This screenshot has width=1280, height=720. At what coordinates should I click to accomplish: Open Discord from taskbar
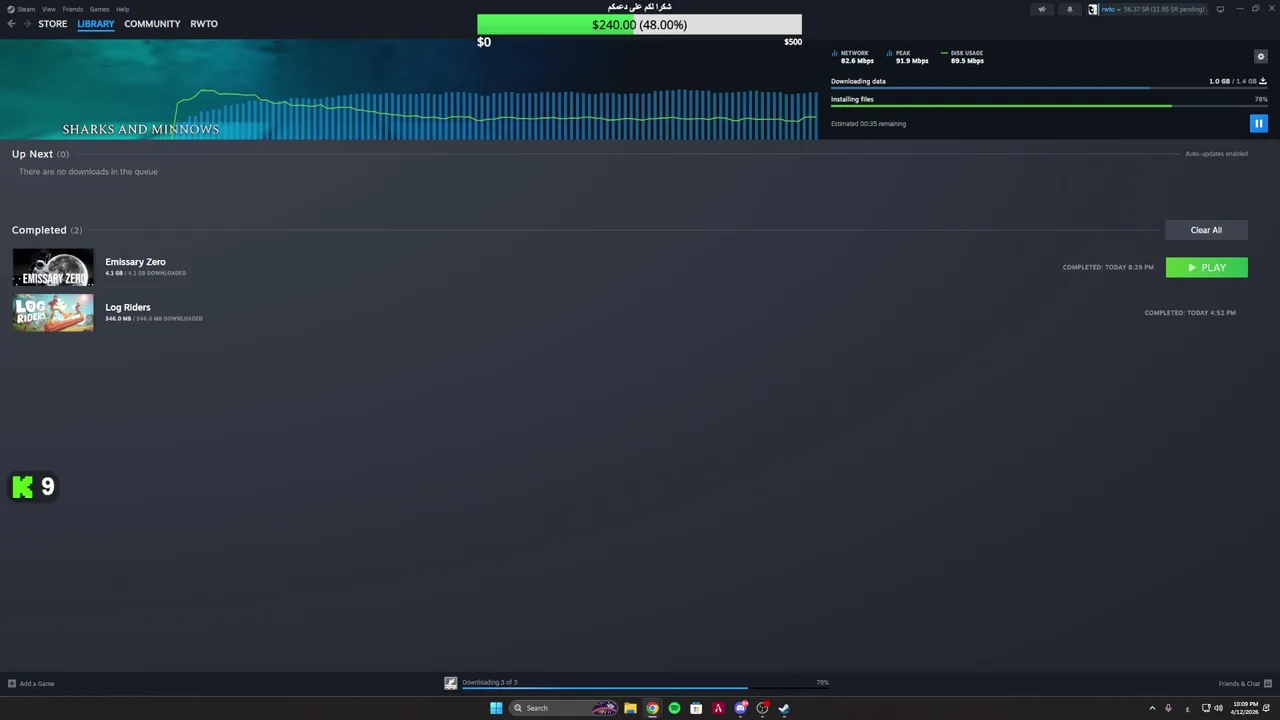click(740, 708)
